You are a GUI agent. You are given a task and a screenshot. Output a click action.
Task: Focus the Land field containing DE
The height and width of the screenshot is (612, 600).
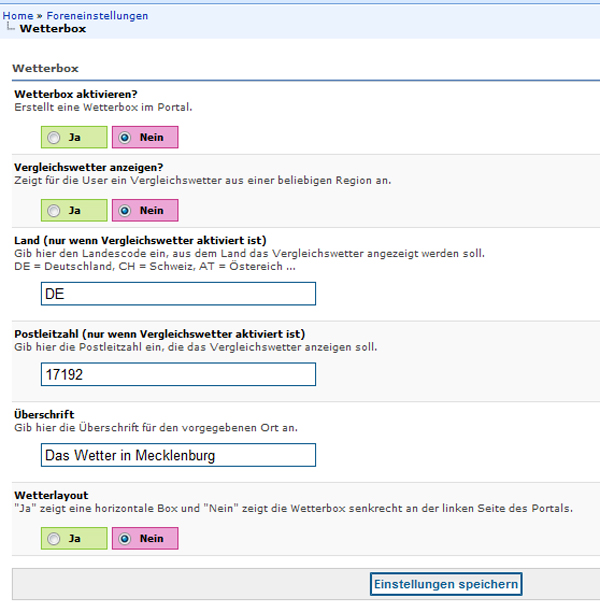[x=178, y=294]
